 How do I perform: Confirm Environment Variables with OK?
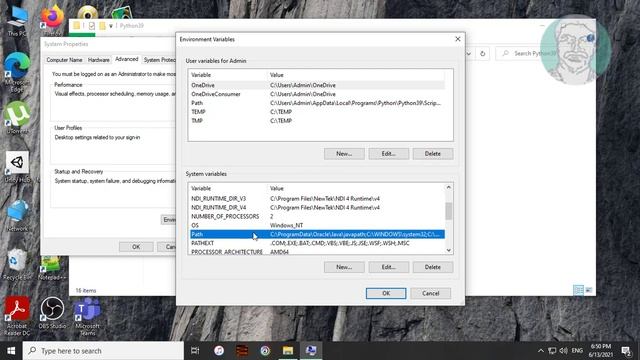(386, 293)
